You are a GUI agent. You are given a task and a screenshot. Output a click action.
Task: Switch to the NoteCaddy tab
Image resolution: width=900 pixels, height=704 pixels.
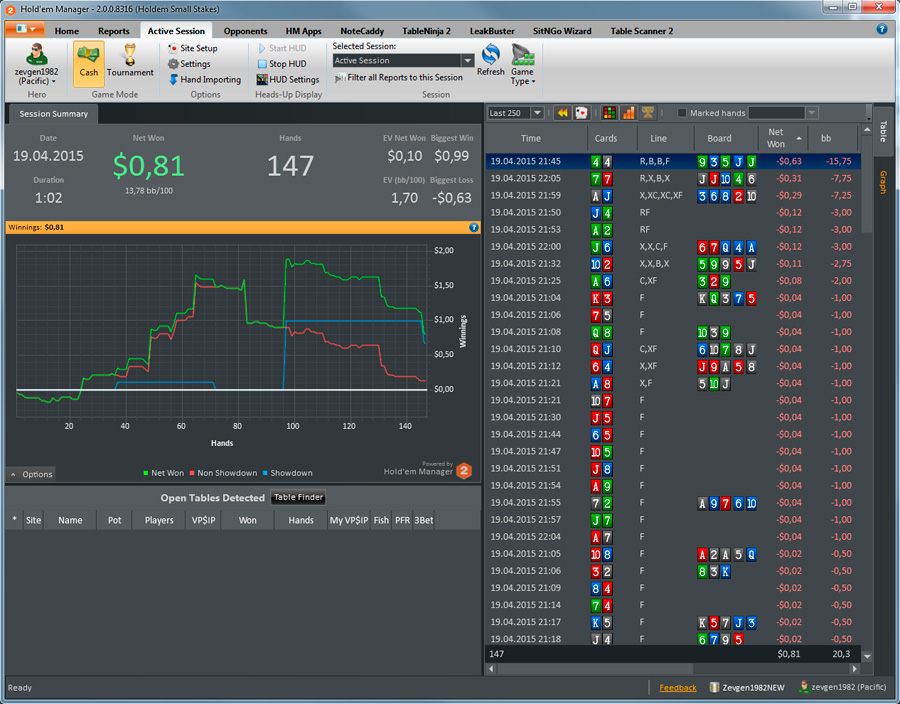click(x=362, y=31)
